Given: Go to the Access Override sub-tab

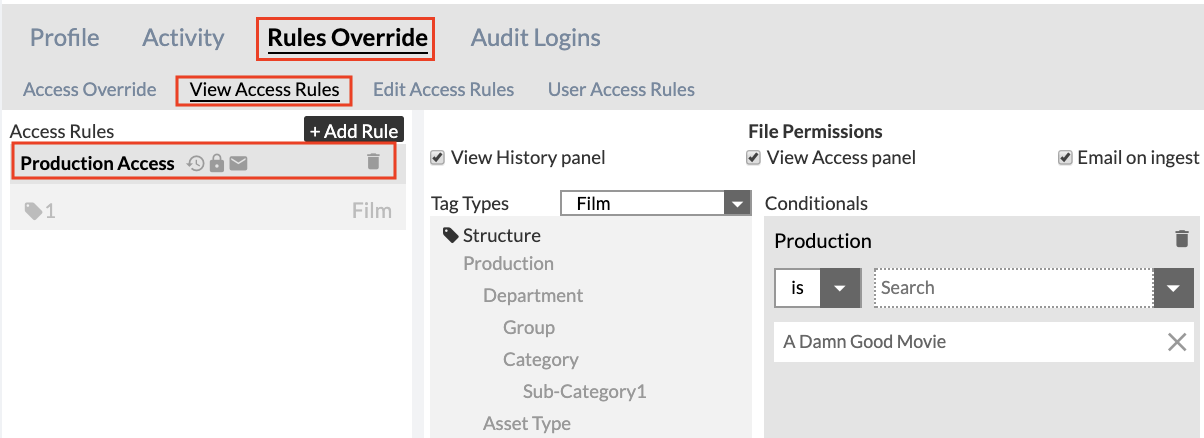Looking at the screenshot, I should point(90,90).
